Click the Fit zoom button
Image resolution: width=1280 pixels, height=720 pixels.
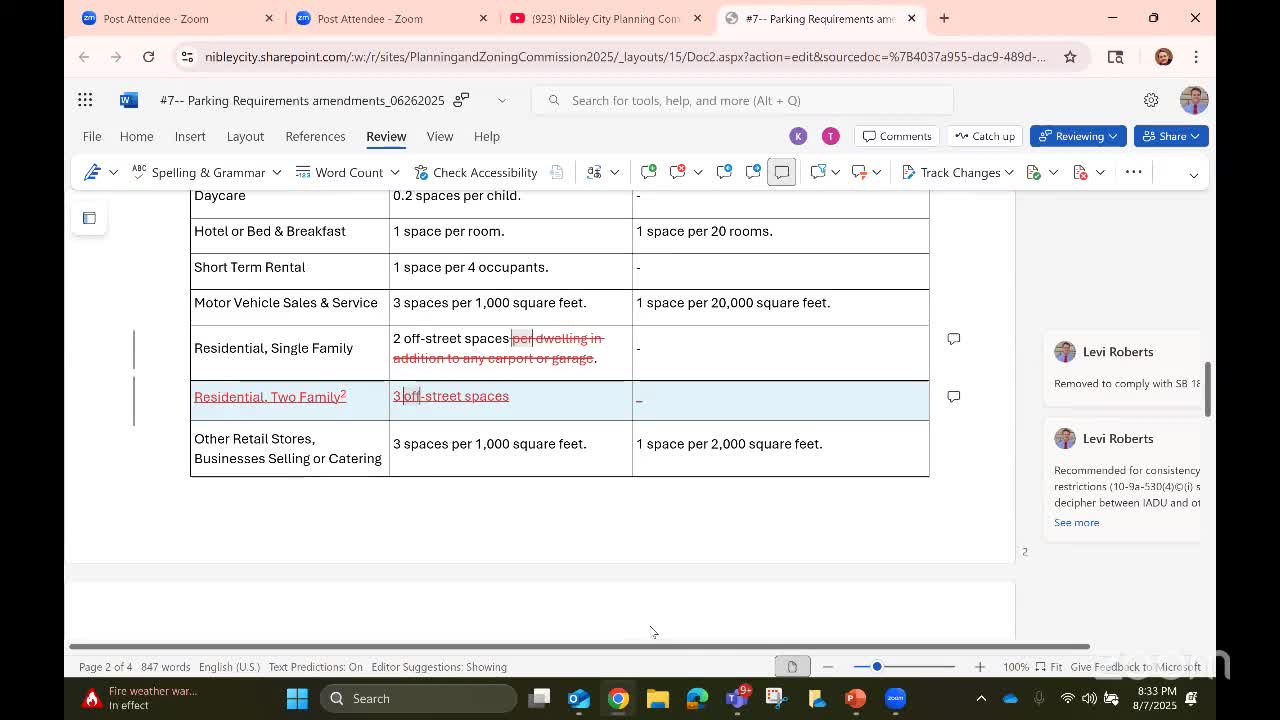click(1049, 667)
